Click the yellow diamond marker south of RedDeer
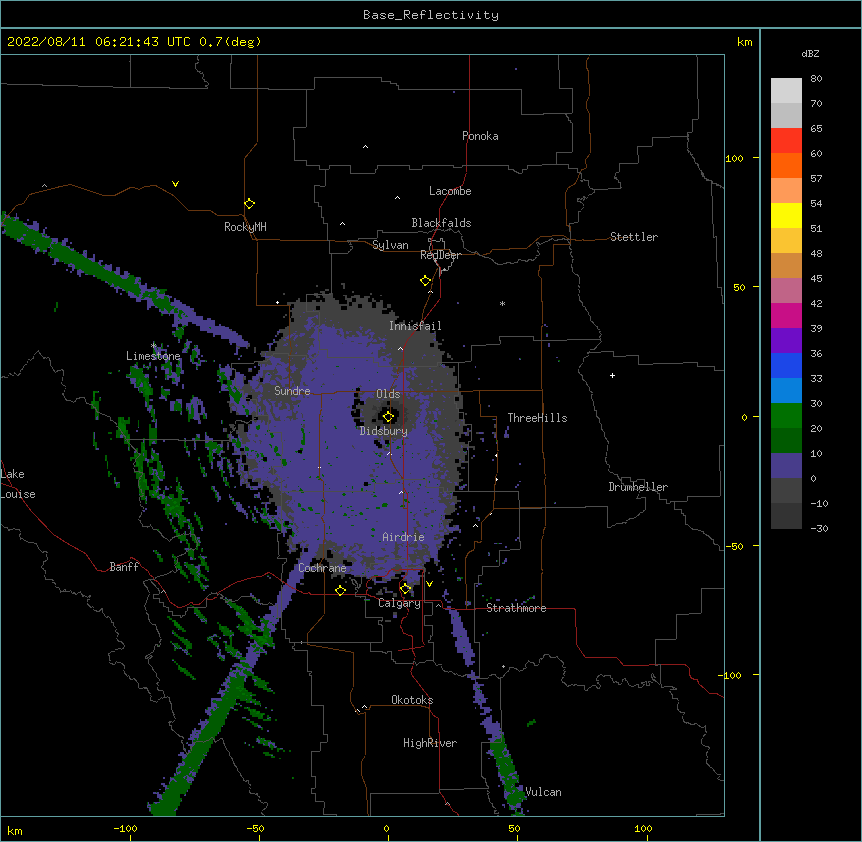 tap(426, 281)
